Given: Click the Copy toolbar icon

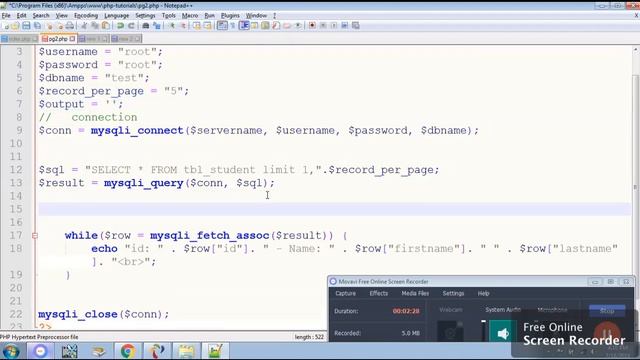Looking at the screenshot, I should [x=95, y=26].
